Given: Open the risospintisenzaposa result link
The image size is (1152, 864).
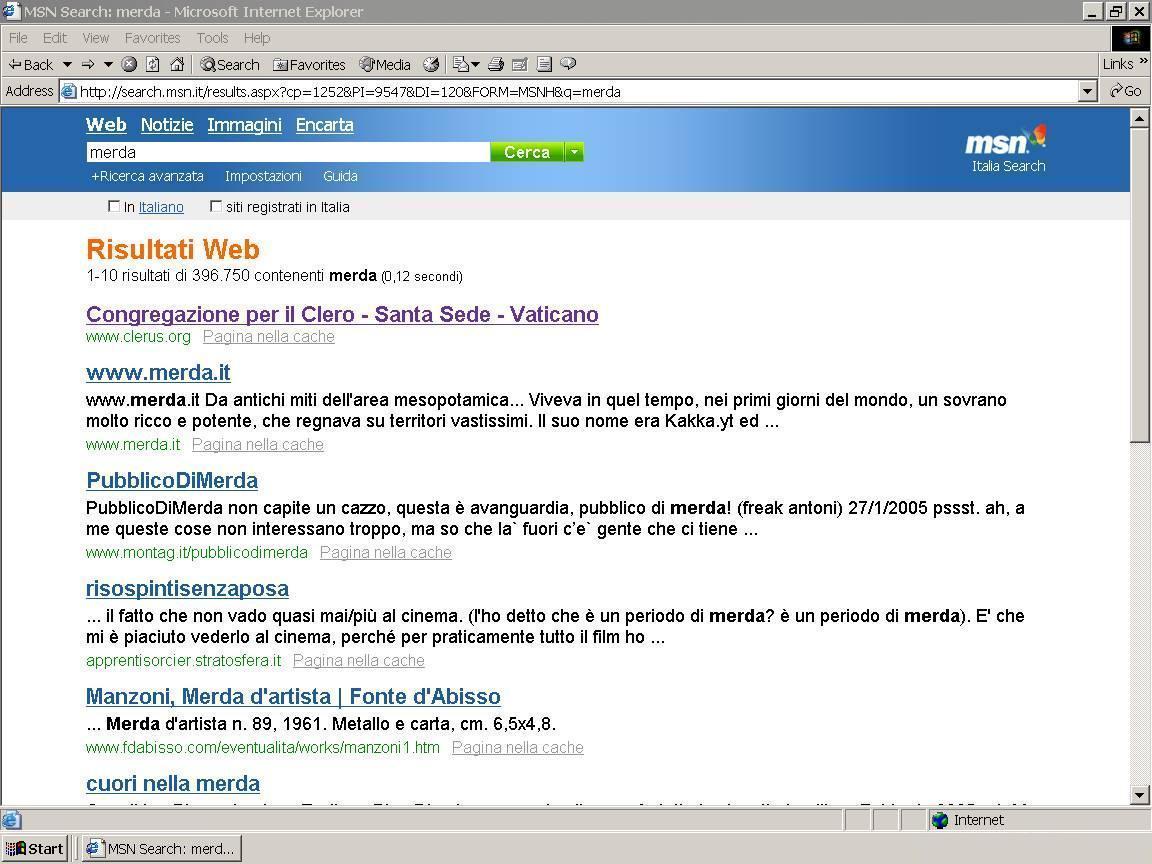Looking at the screenshot, I should [x=187, y=589].
